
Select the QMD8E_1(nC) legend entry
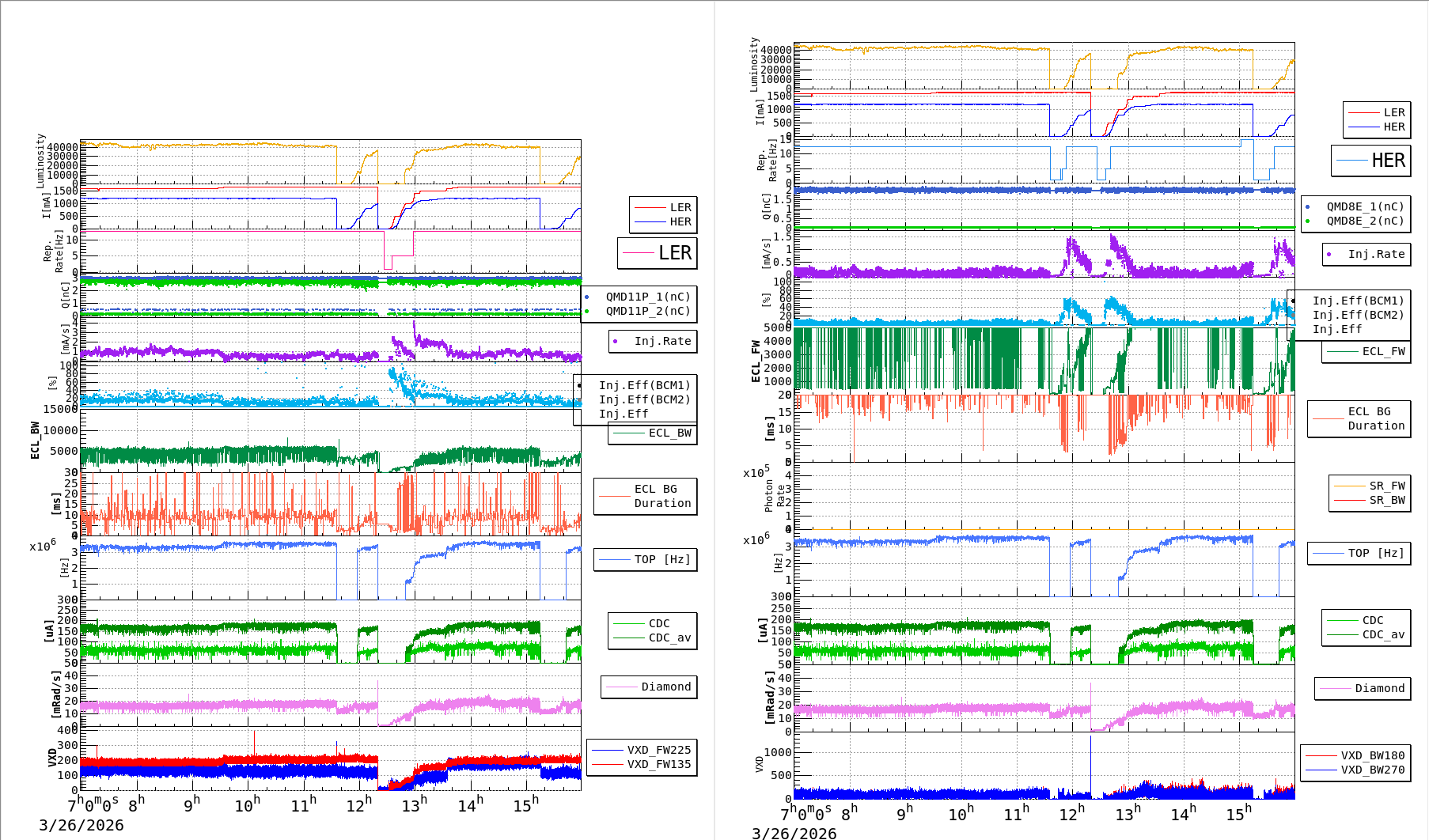coord(1364,207)
